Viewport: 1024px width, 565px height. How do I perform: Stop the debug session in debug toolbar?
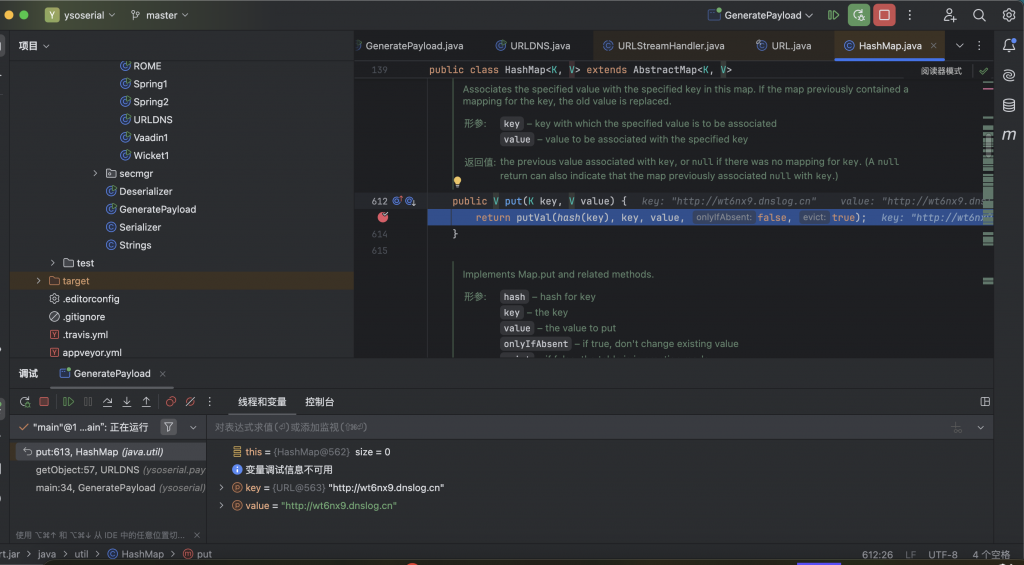point(44,402)
